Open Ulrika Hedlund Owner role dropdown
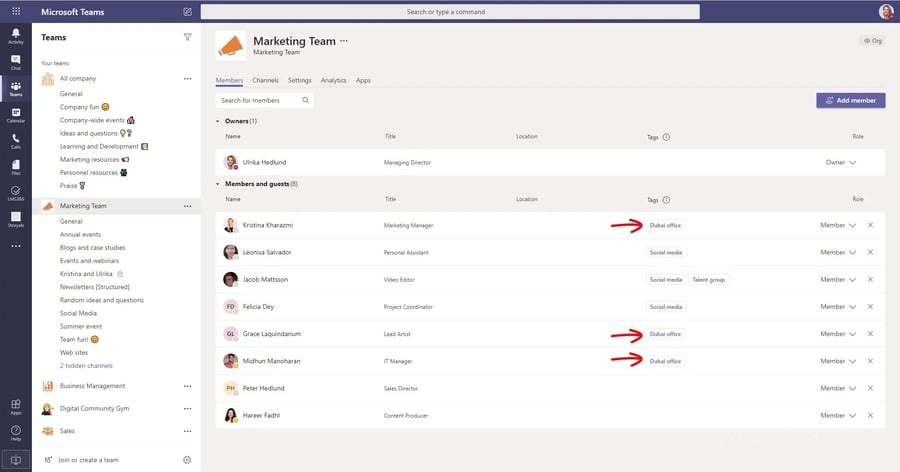Viewport: 900px width, 472px height. pyautogui.click(x=840, y=163)
